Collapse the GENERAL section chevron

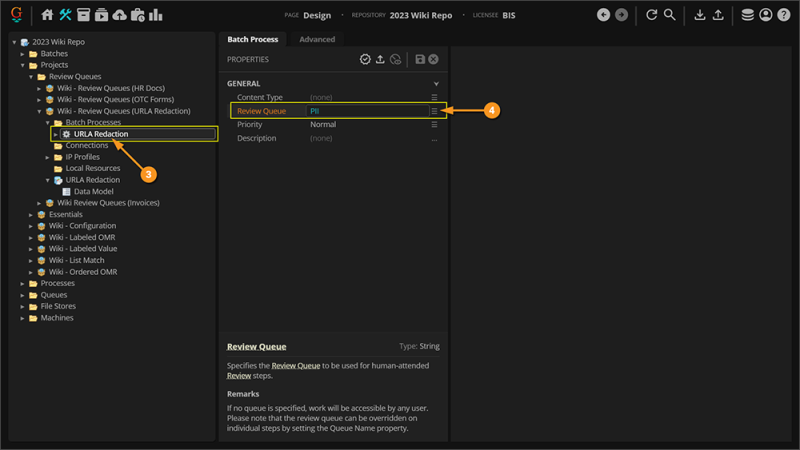pos(436,84)
